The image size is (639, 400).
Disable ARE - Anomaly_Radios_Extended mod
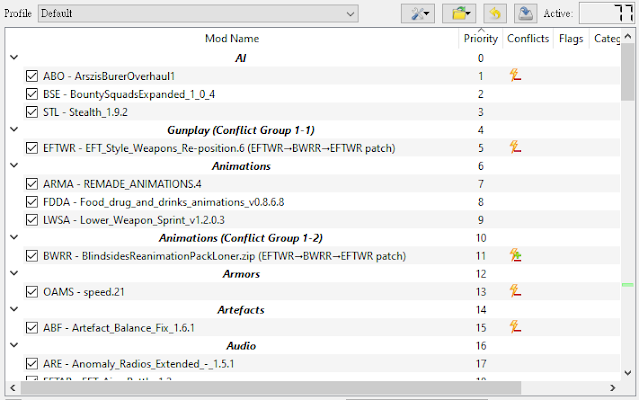[x=32, y=364]
